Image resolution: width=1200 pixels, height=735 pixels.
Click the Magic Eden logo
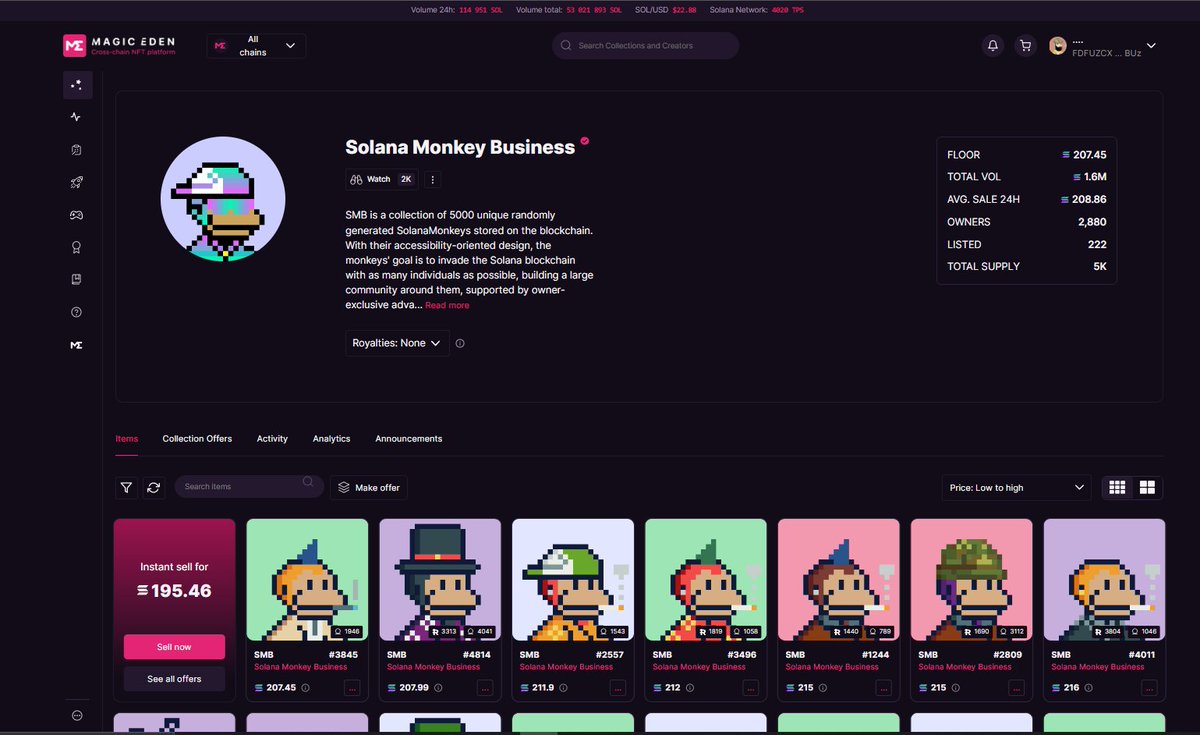coord(119,46)
